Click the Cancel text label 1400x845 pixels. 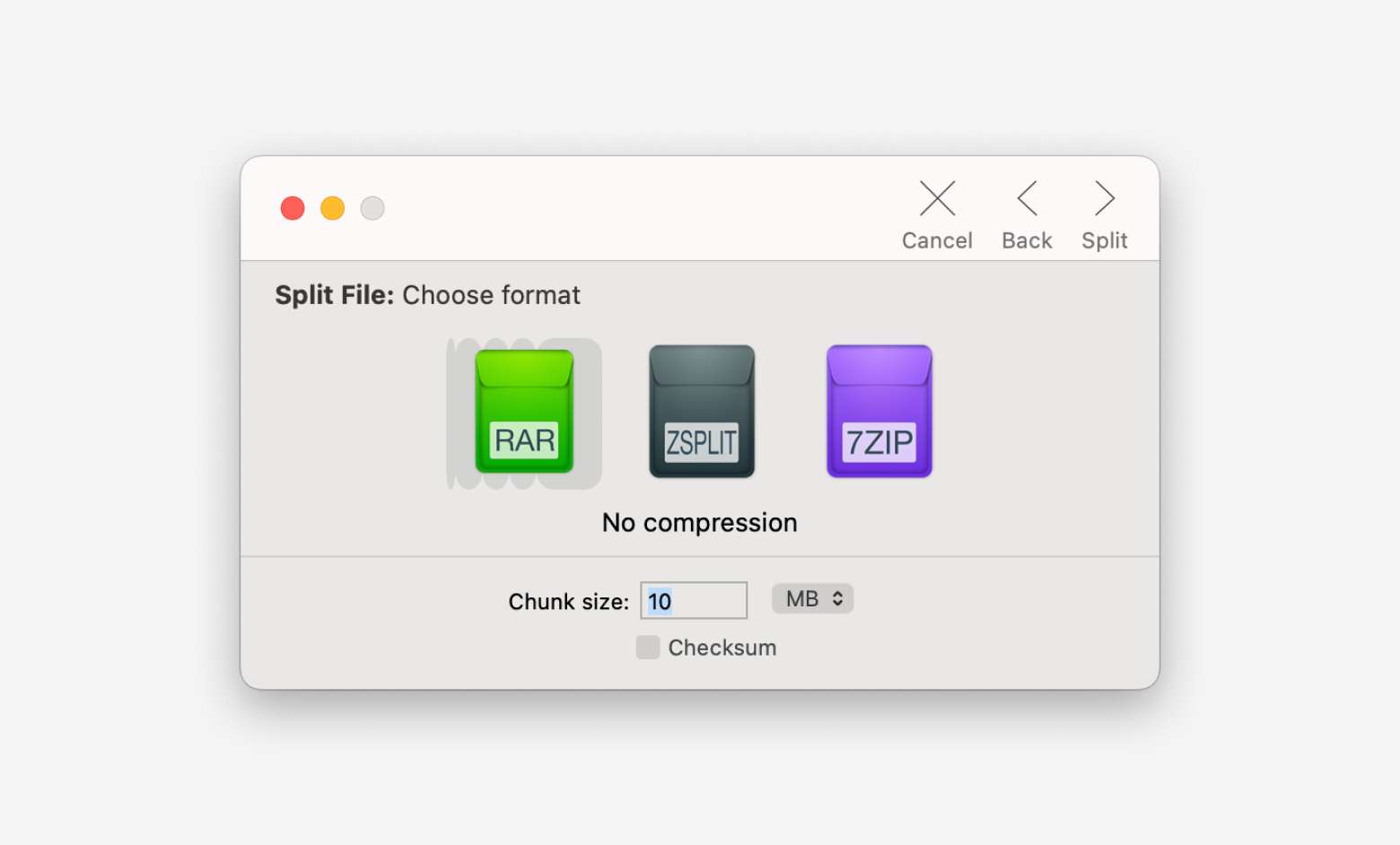point(937,240)
